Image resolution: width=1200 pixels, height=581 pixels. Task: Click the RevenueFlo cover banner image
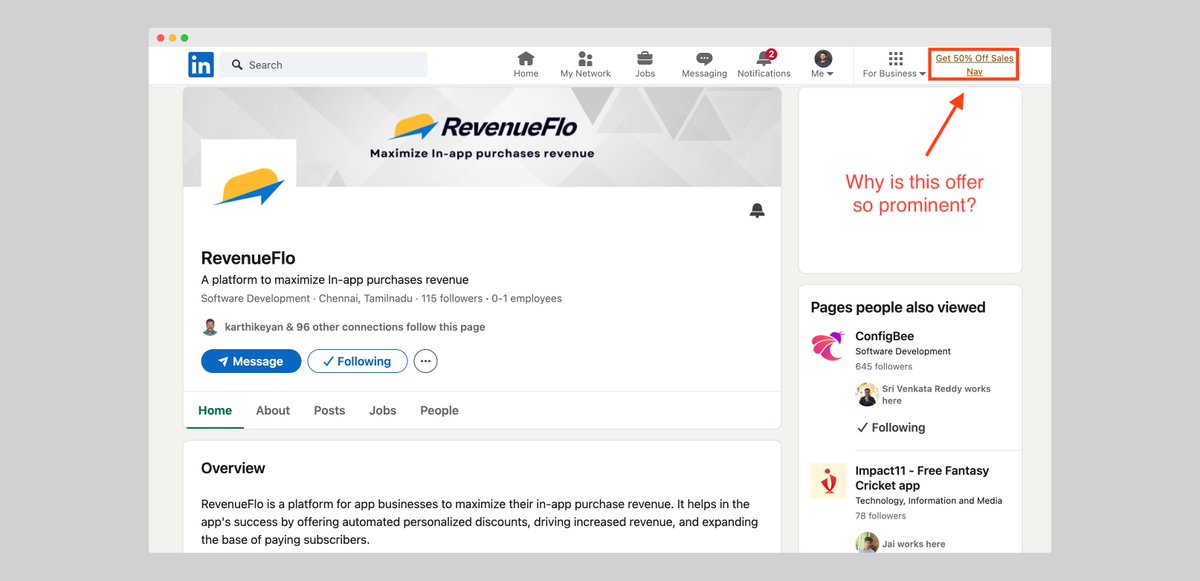point(482,137)
